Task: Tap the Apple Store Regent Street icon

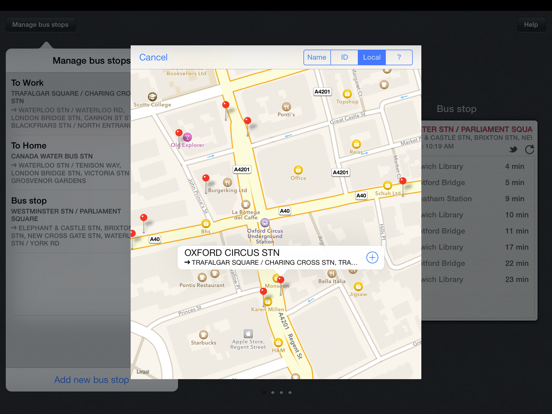Action: [248, 333]
